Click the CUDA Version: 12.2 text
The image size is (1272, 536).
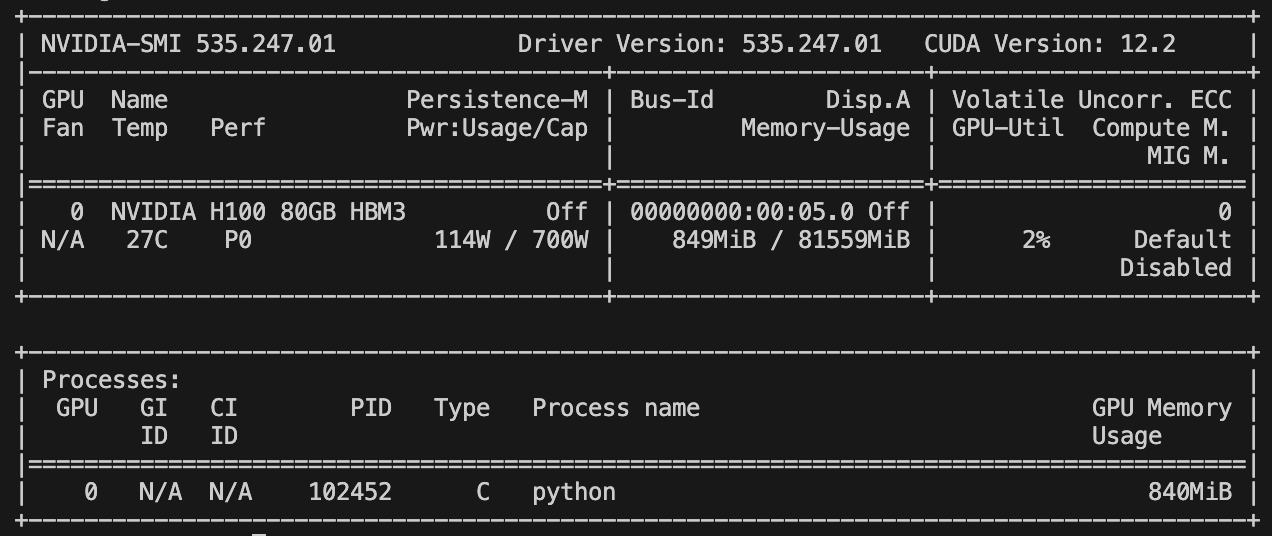(1050, 44)
